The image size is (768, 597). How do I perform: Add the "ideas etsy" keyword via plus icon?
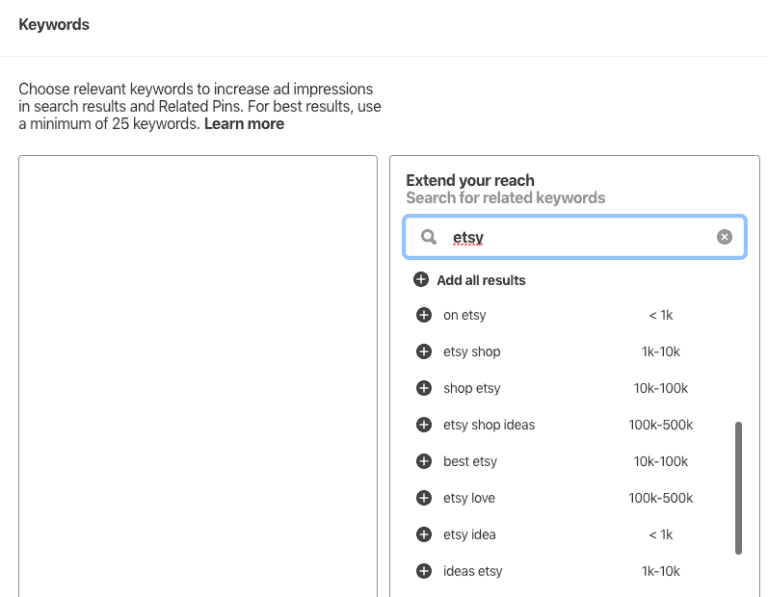tap(423, 572)
